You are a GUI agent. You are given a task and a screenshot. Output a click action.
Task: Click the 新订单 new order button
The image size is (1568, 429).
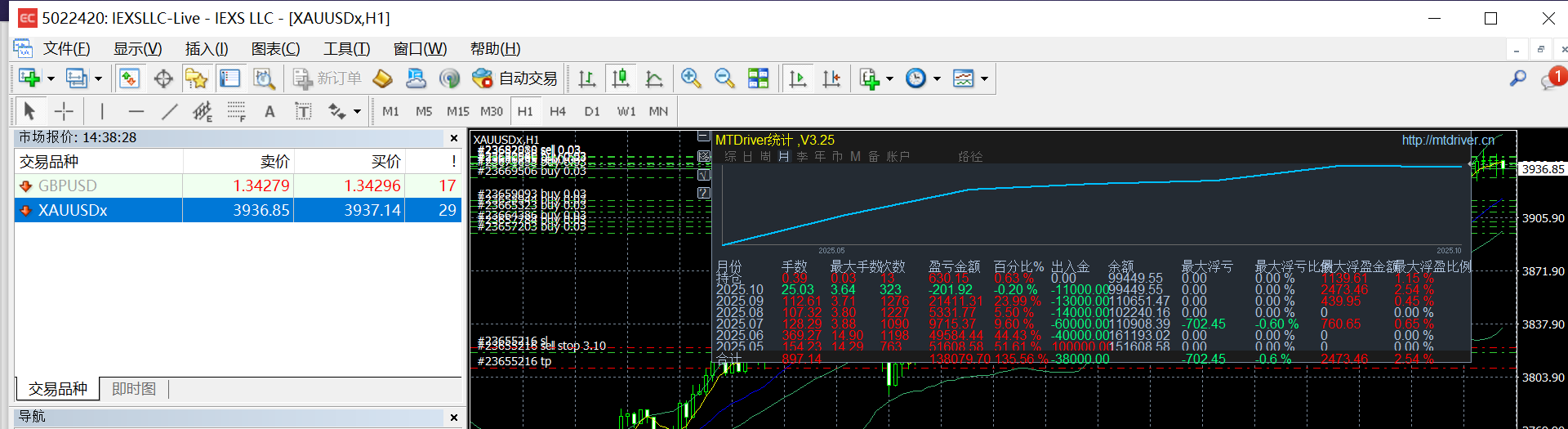click(x=327, y=78)
